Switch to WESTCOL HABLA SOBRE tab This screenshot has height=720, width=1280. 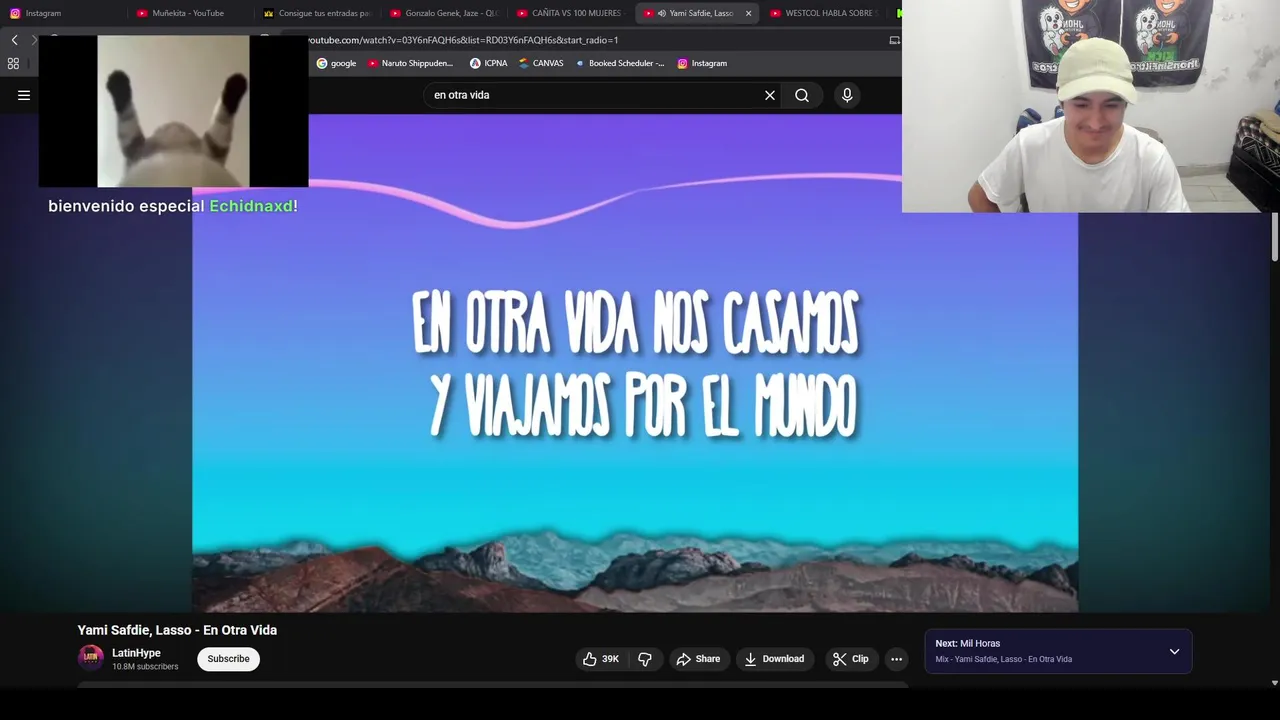click(x=825, y=13)
